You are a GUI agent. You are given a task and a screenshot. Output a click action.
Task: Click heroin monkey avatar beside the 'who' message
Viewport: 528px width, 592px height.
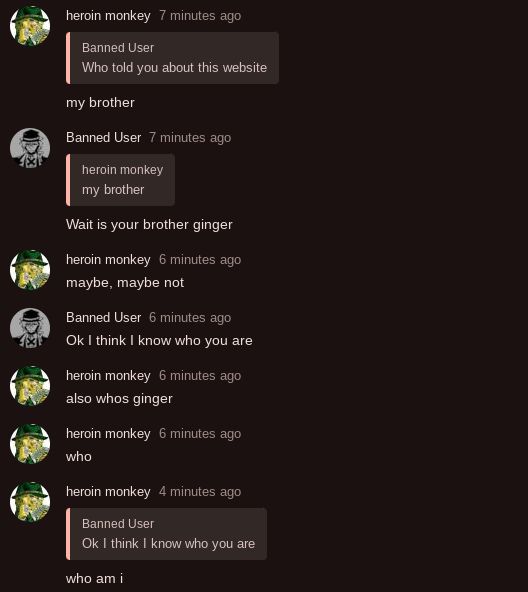[x=30, y=444]
